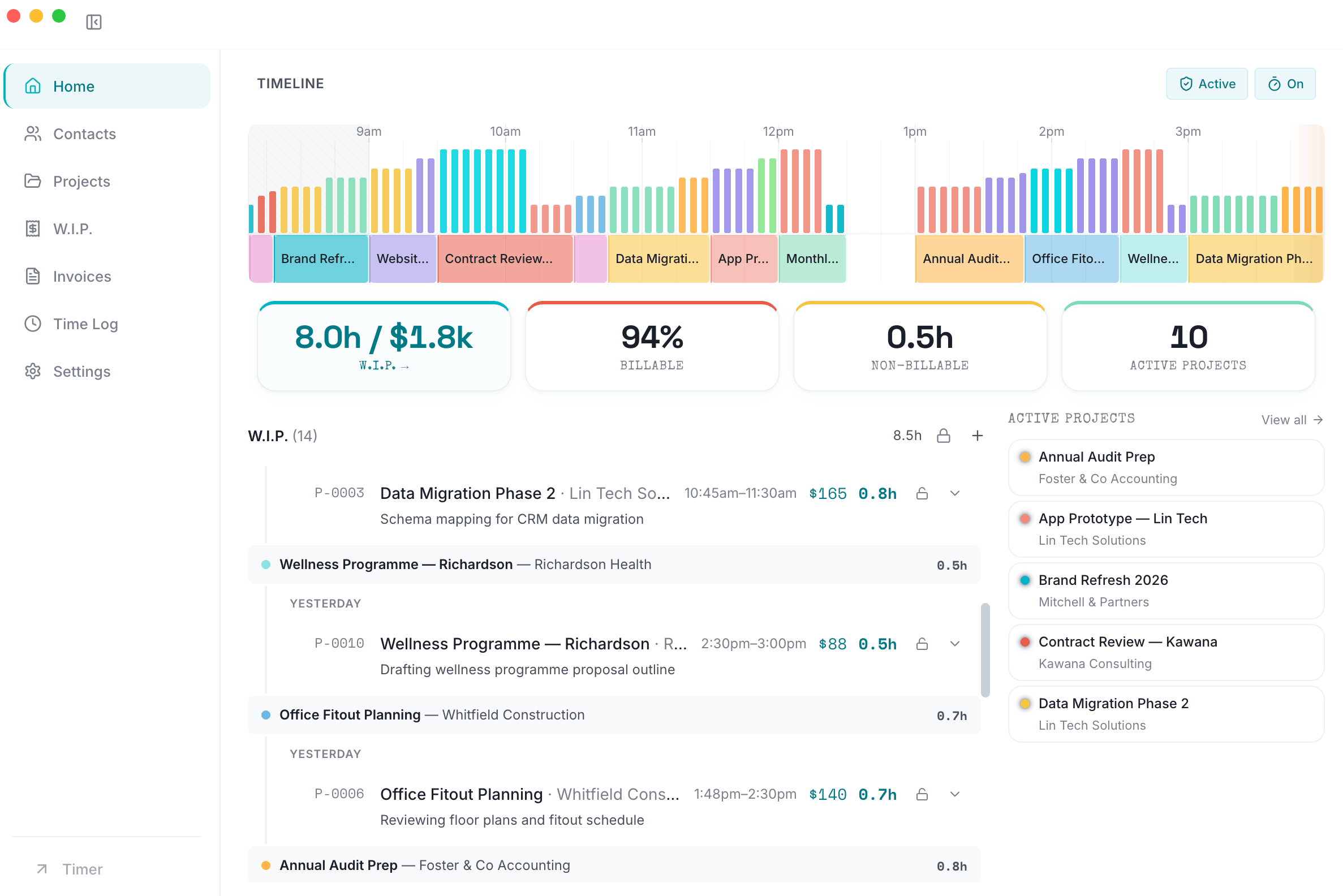
Task: Select App Pr... timeline block
Action: [x=743, y=259]
